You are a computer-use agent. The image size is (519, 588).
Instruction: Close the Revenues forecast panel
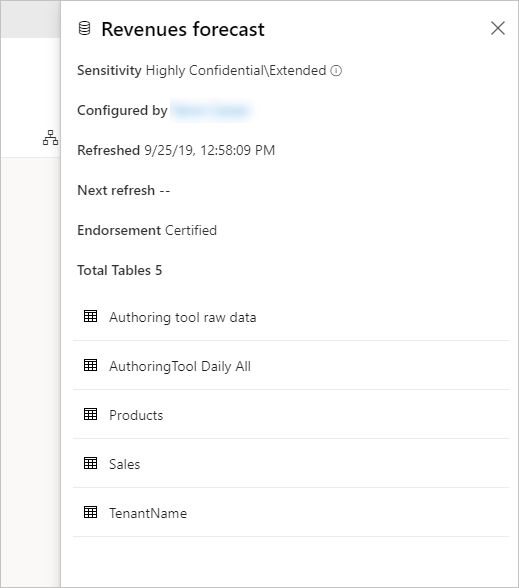498,28
